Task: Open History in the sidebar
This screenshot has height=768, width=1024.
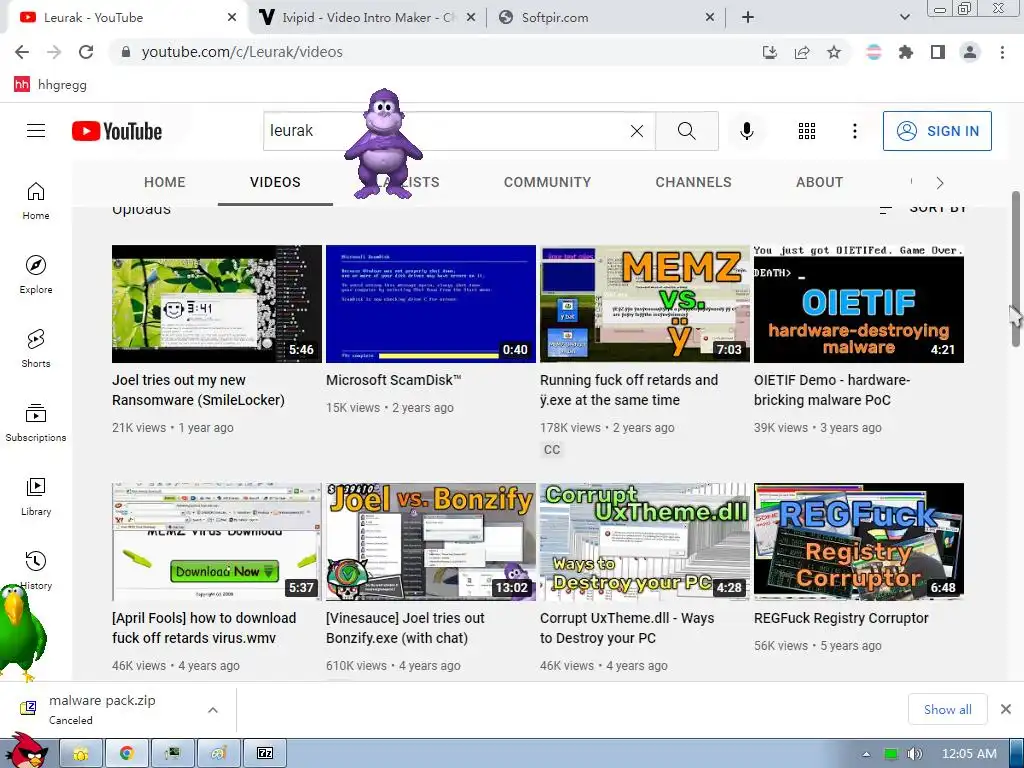Action: pyautogui.click(x=36, y=570)
